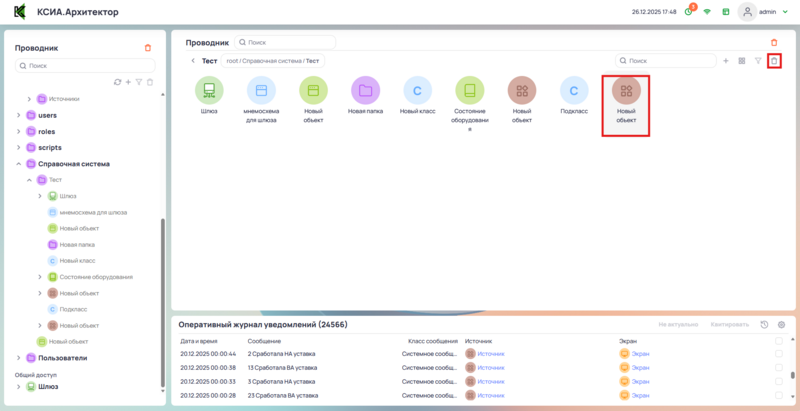The height and width of the screenshot is (411, 800).
Task: Open the journal settings gear icon
Action: pos(781,325)
